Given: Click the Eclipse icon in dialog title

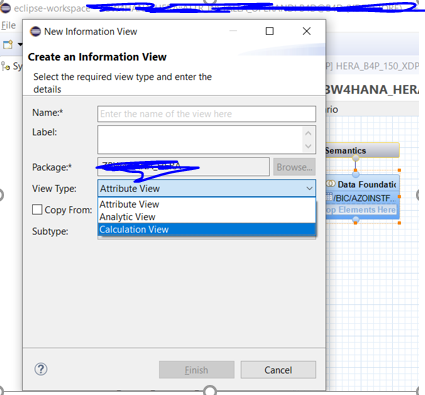Looking at the screenshot, I should pos(35,31).
